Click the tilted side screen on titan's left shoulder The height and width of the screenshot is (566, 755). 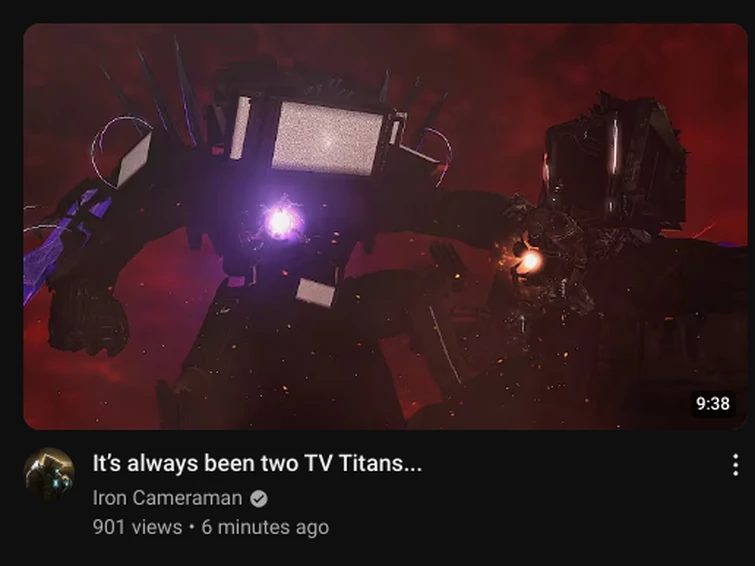click(133, 159)
